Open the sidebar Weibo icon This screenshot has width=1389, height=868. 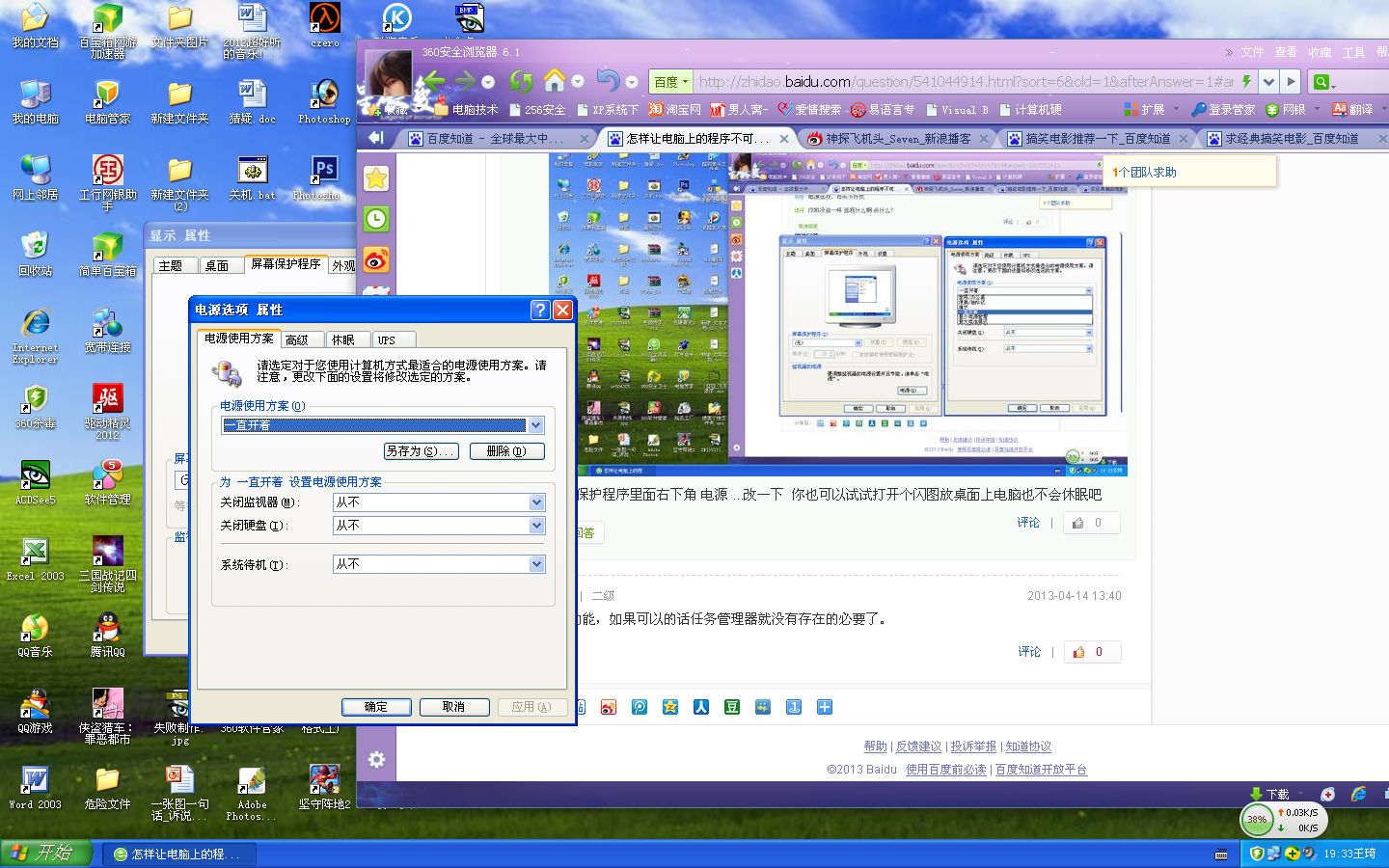coord(376,259)
